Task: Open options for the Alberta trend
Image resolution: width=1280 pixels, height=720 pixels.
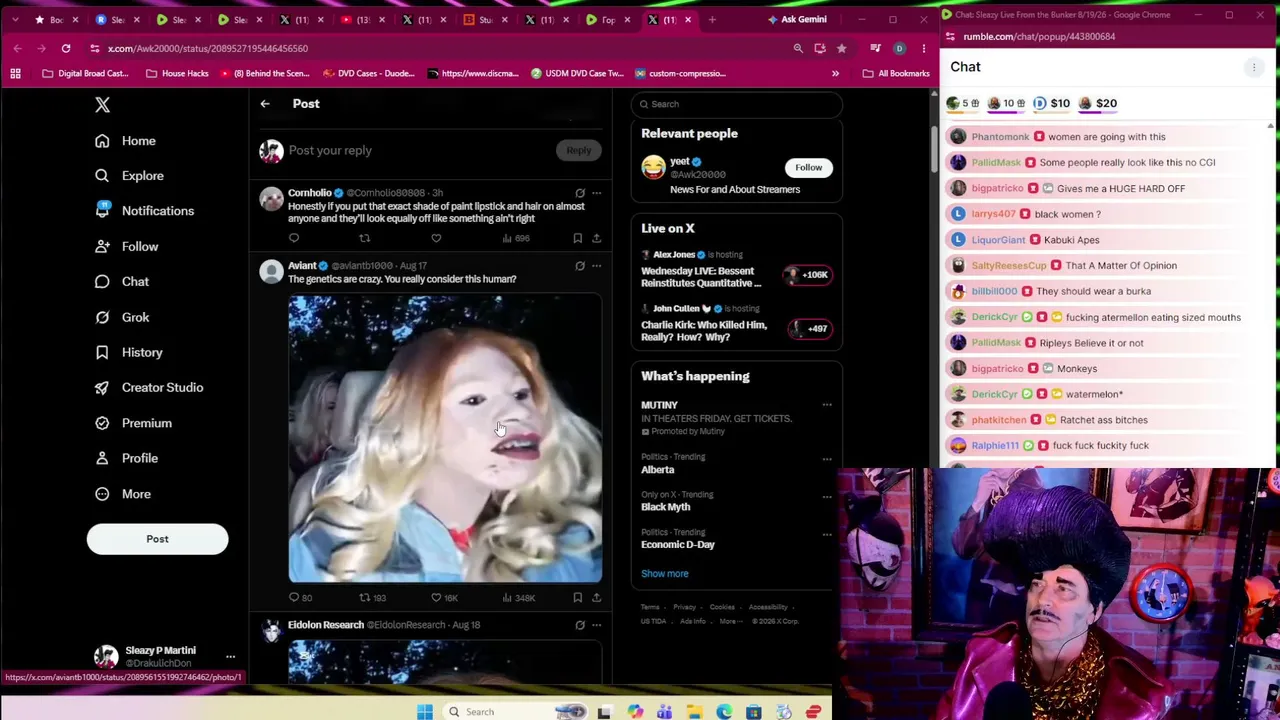Action: click(x=827, y=459)
